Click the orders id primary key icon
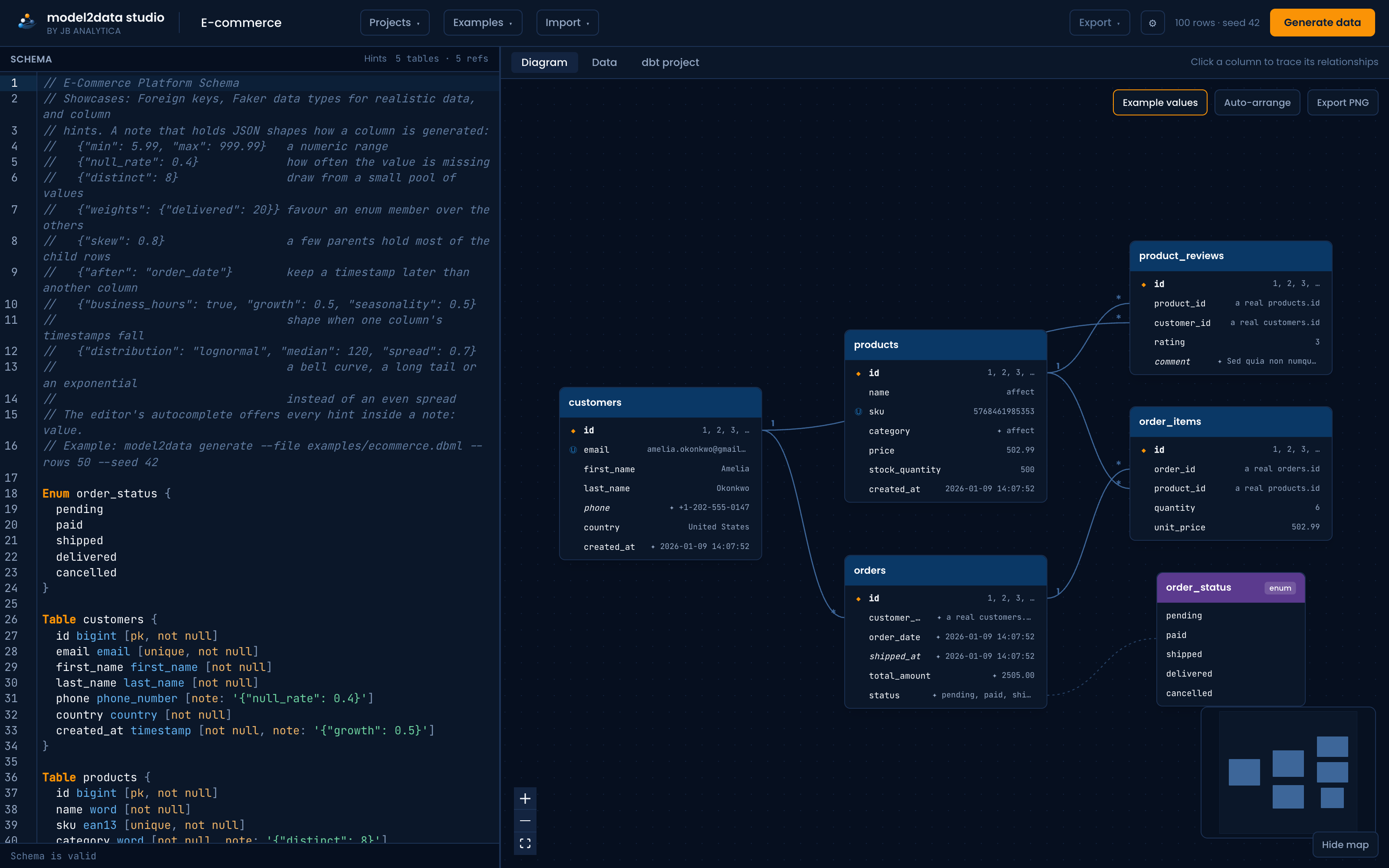 pyautogui.click(x=858, y=599)
